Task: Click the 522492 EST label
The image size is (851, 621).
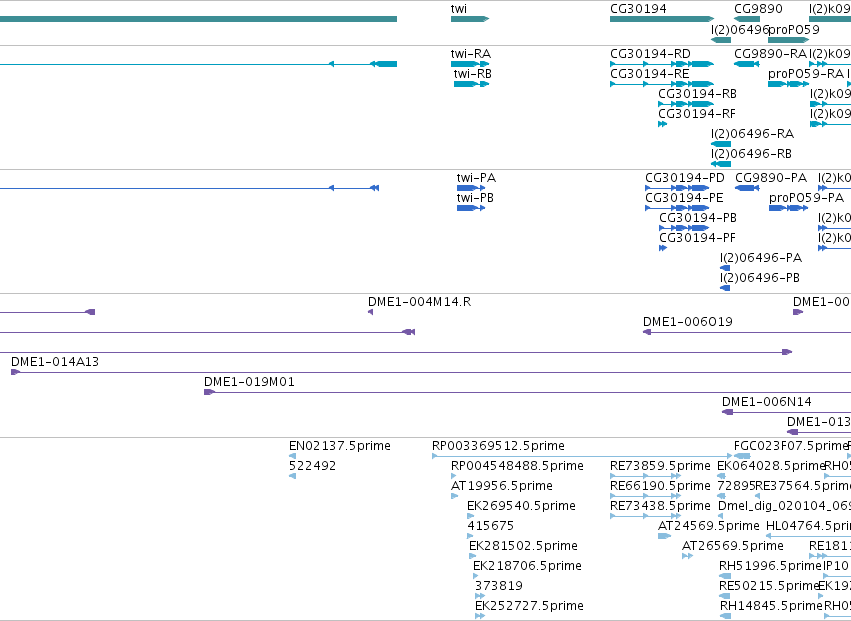Action: pyautogui.click(x=312, y=466)
